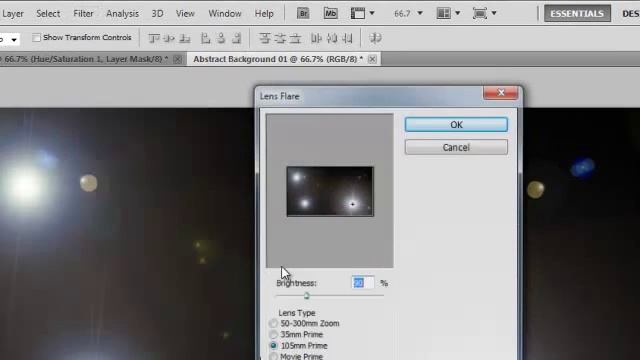Screen dimensions: 640x360
Task: Open the Window menu
Action: (x=224, y=14)
